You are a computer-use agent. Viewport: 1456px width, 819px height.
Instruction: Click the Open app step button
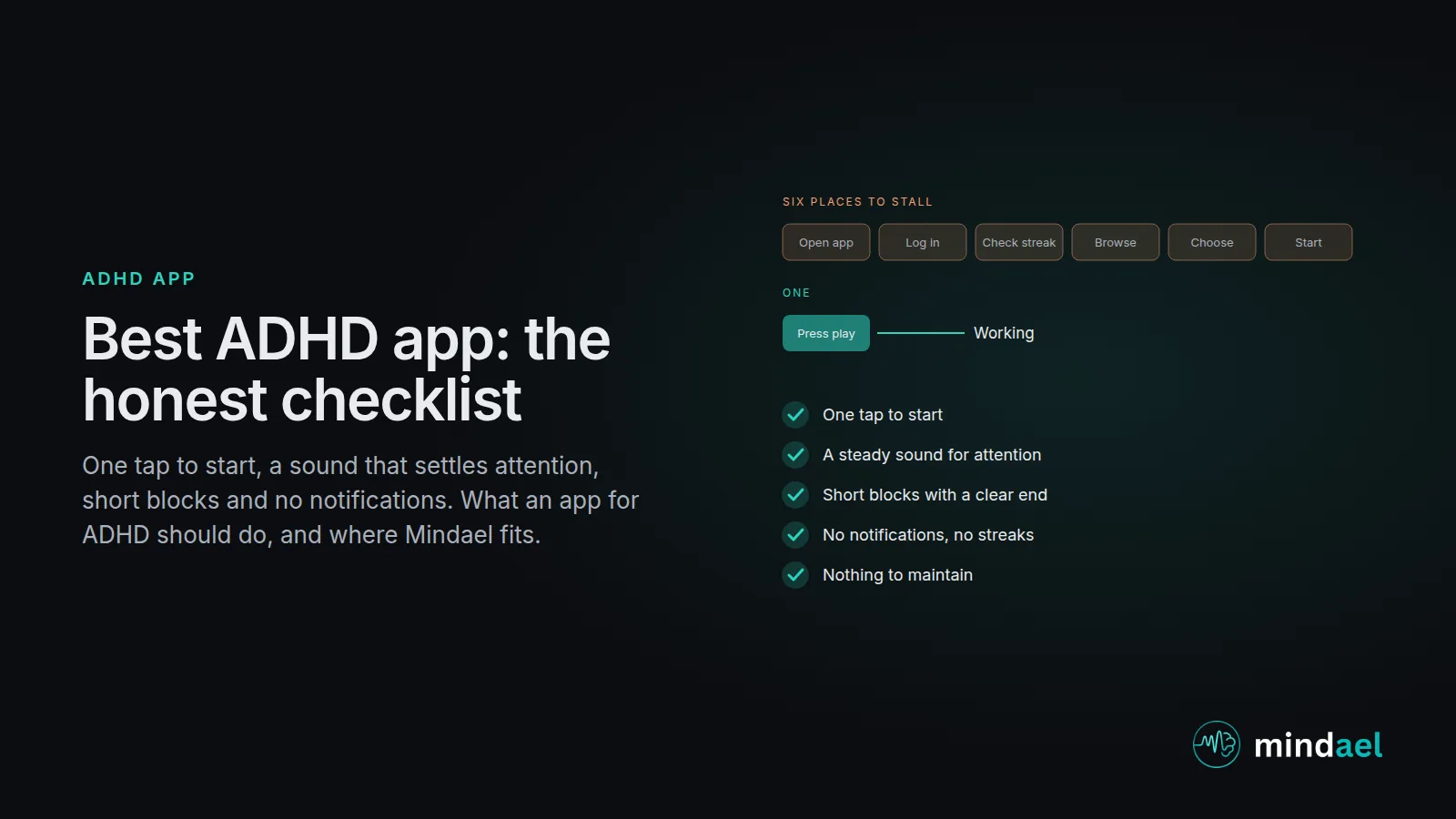[826, 242]
